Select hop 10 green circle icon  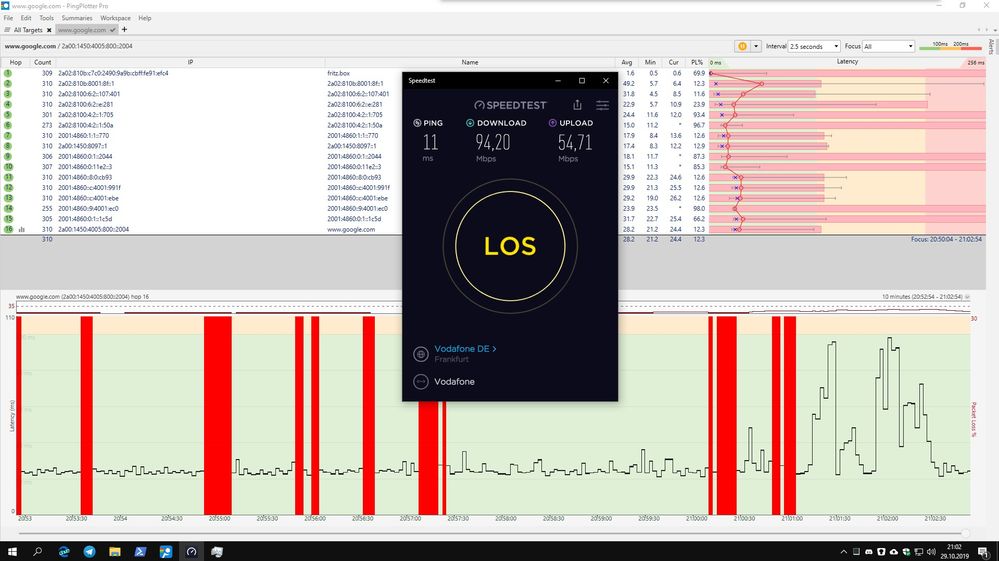pyautogui.click(x=8, y=167)
